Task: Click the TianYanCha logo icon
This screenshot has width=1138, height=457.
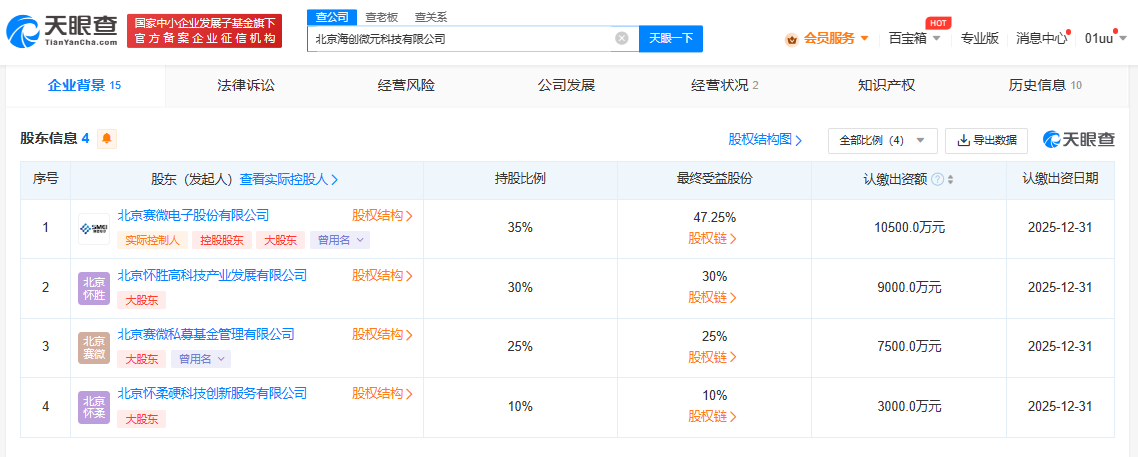Action: (x=24, y=31)
